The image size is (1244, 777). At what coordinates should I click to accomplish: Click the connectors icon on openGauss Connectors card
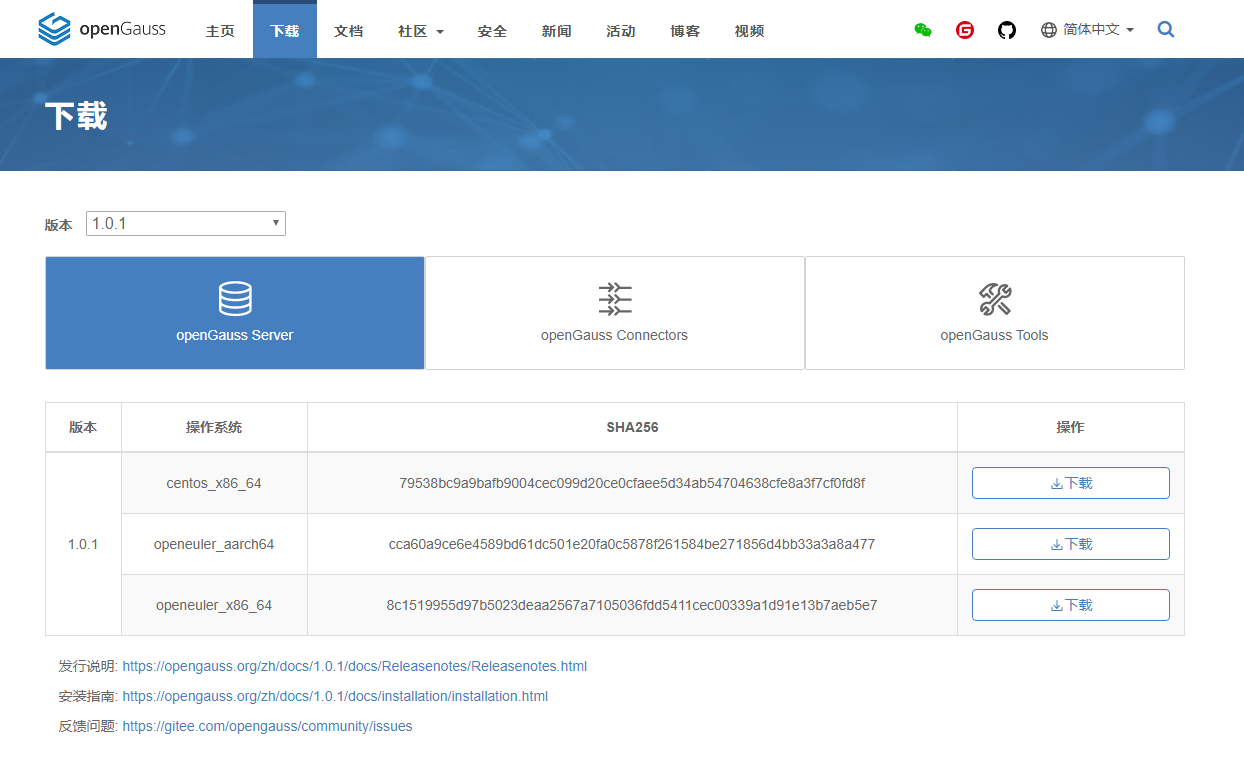pyautogui.click(x=614, y=298)
